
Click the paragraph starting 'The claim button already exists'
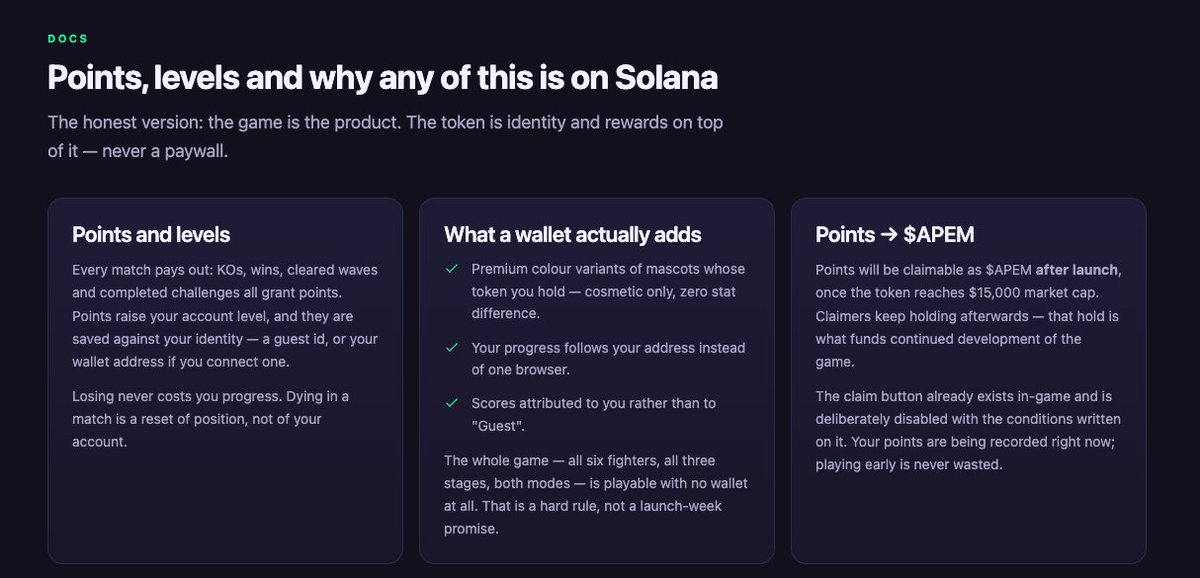[x=968, y=430]
